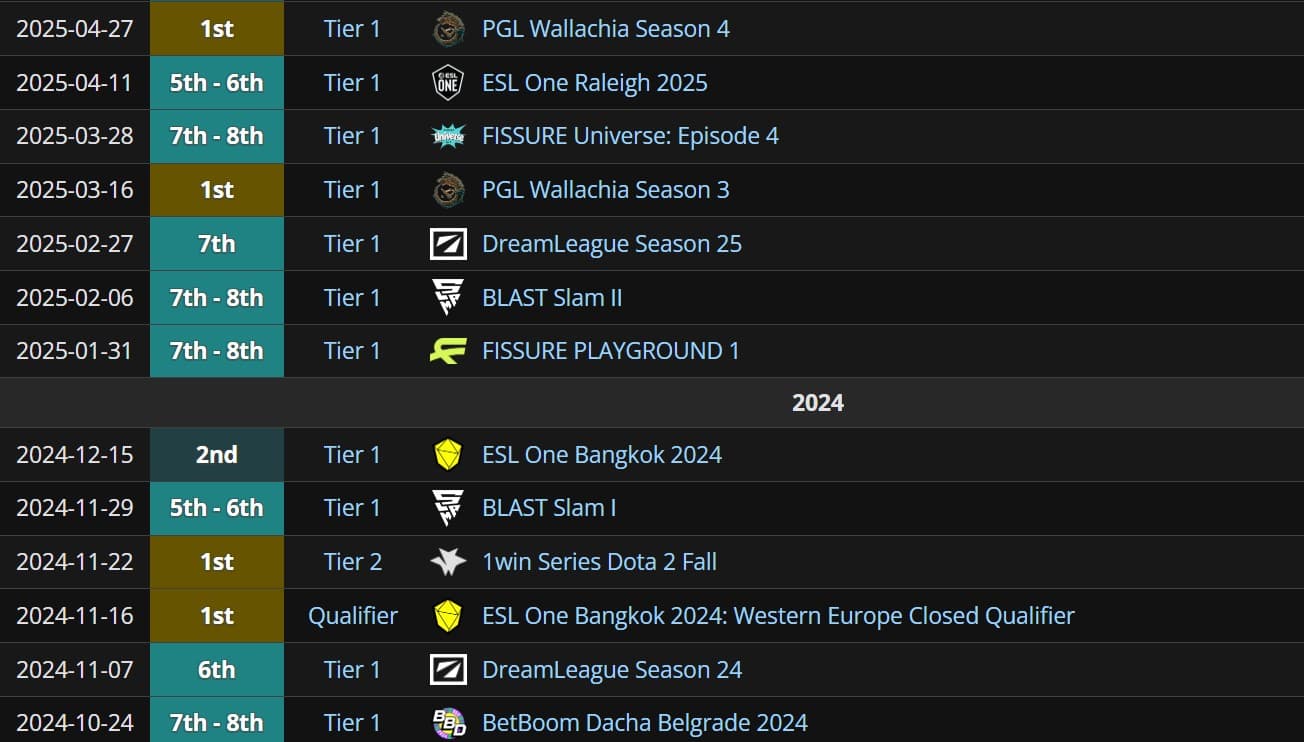
Task: Click the BLAST Slam II lightning icon
Action: tap(448, 297)
